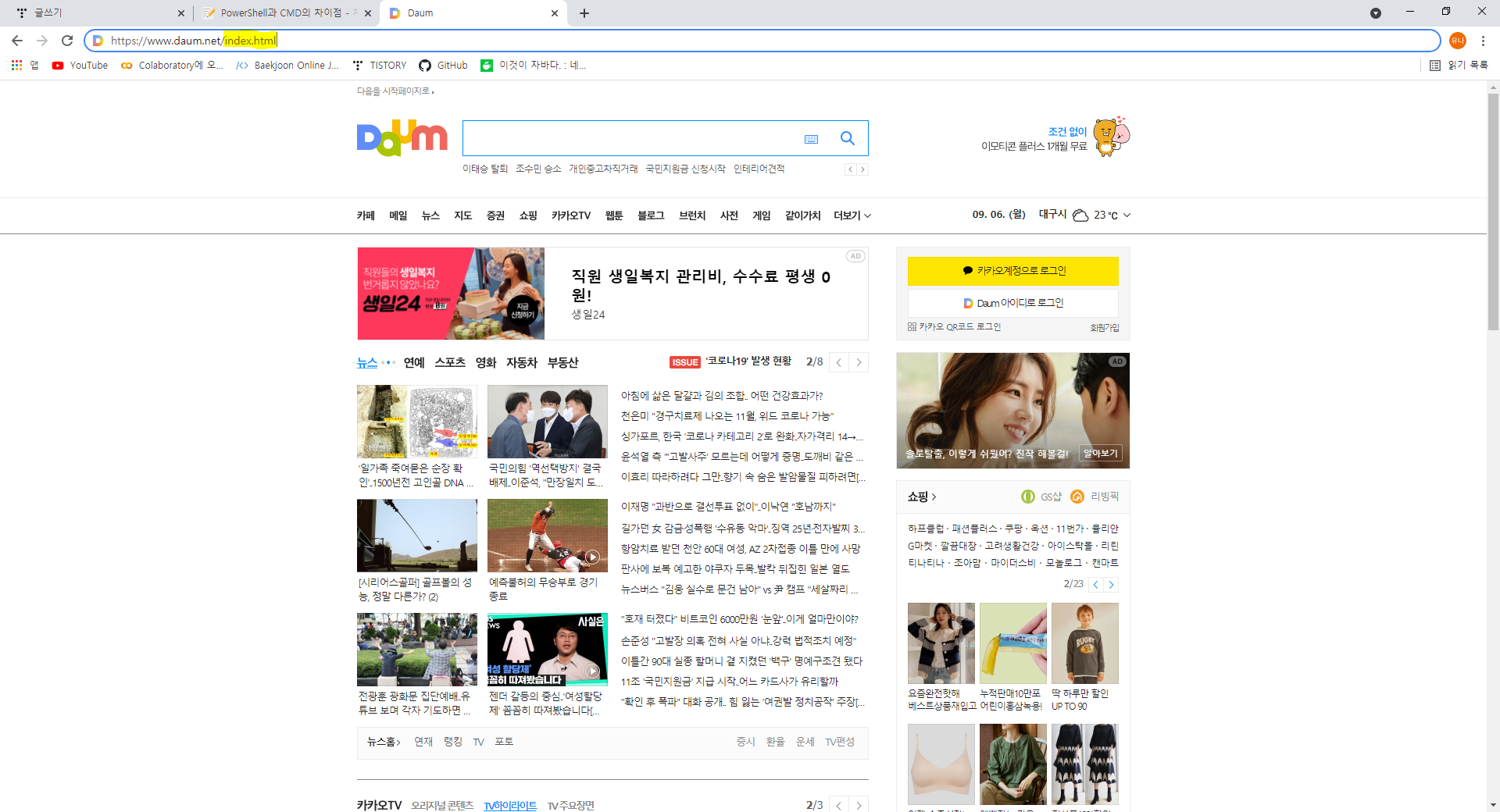This screenshot has height=812, width=1500.
Task: Open the golf club news thumbnail
Action: coord(417,536)
